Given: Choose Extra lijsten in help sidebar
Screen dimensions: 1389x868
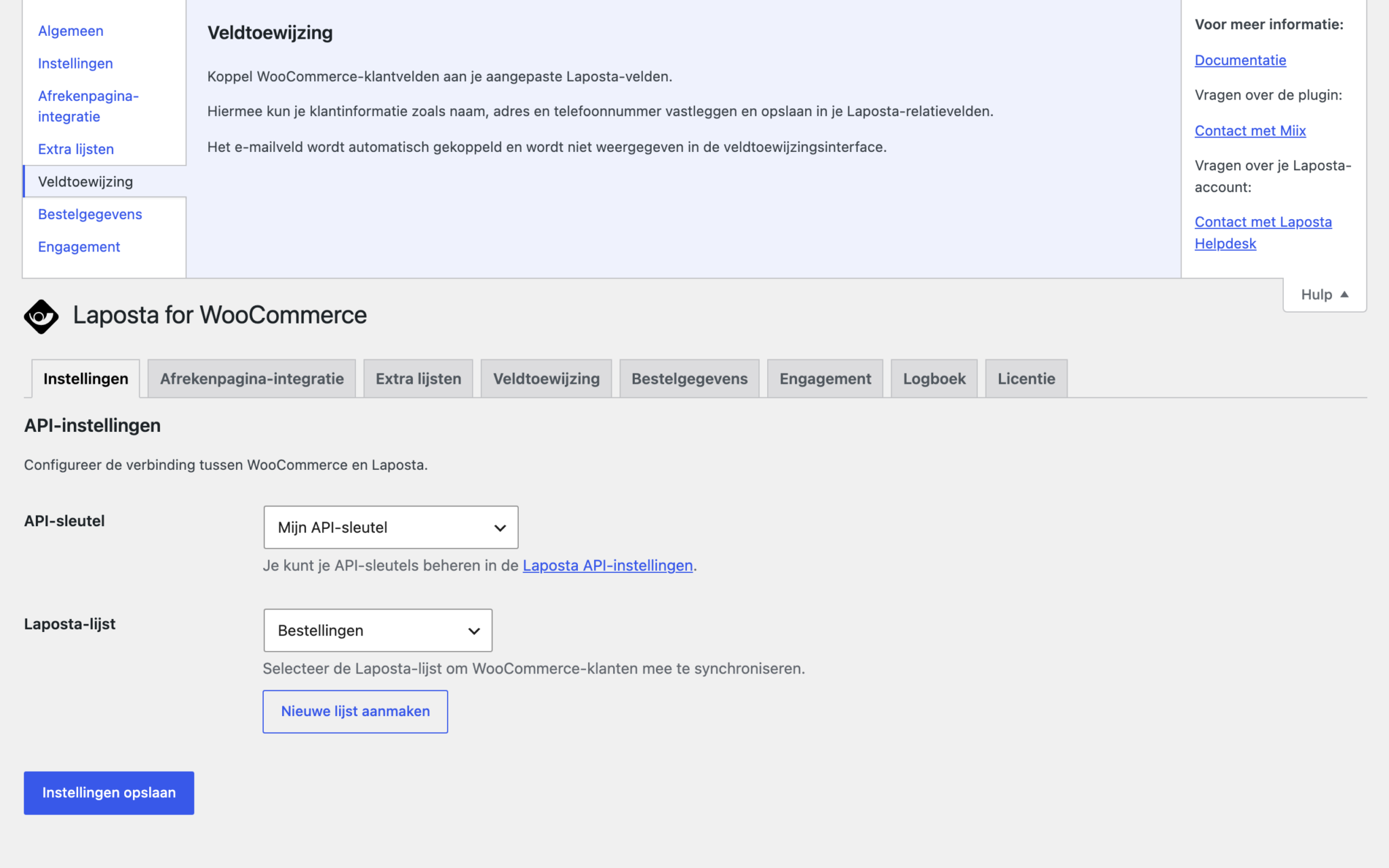Looking at the screenshot, I should pyautogui.click(x=76, y=149).
